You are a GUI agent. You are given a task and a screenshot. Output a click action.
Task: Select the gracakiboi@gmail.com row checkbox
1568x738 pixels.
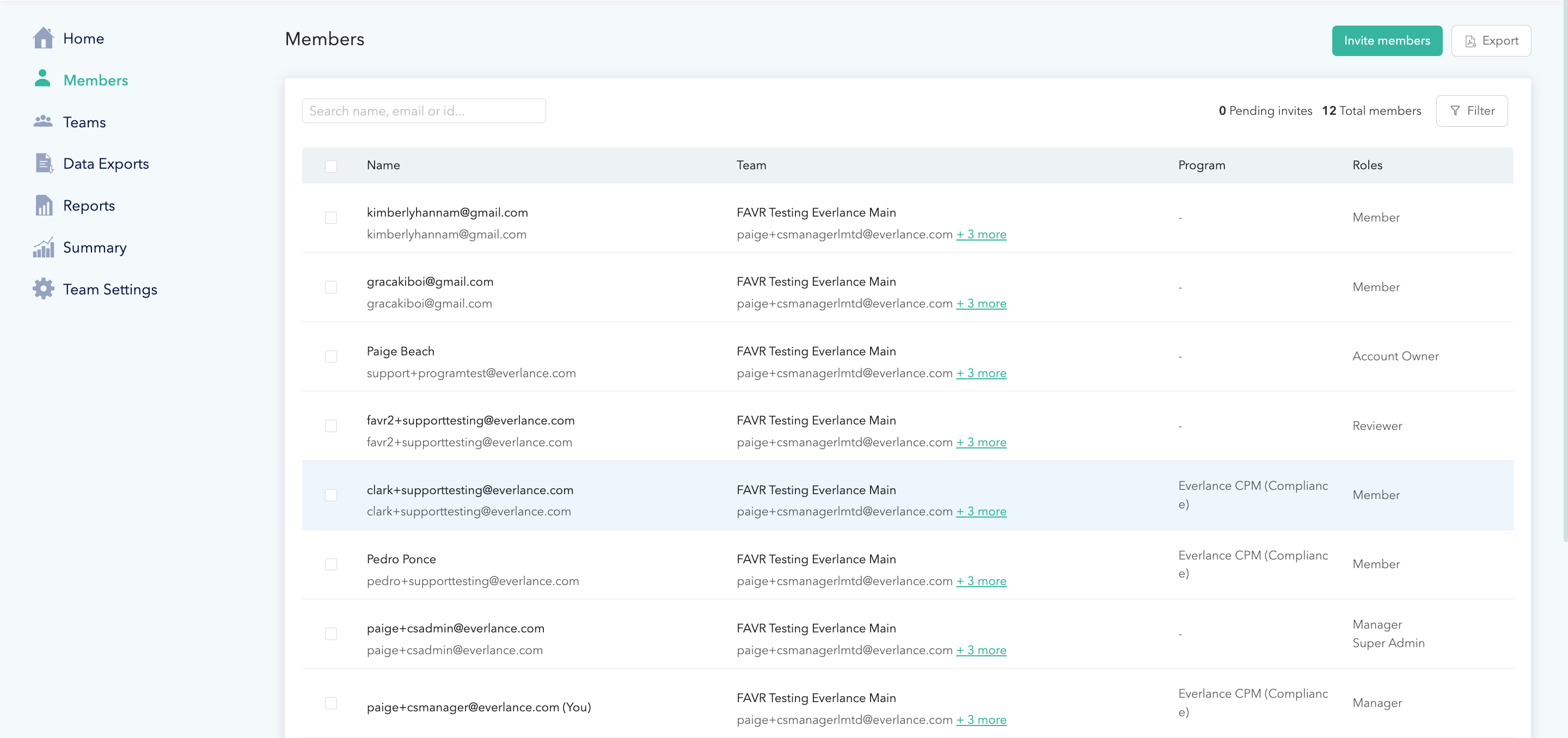pyautogui.click(x=330, y=287)
